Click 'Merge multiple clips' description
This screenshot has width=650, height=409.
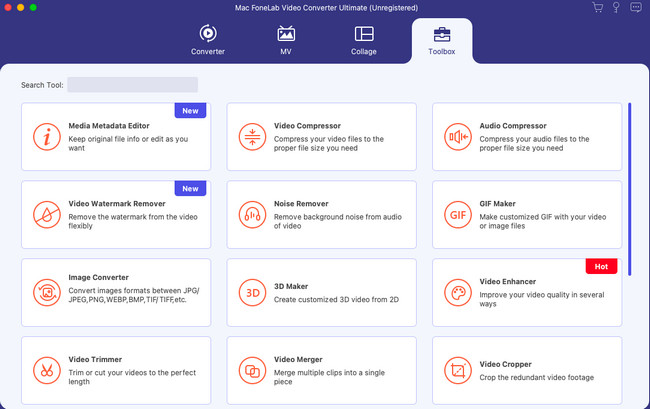(329, 377)
